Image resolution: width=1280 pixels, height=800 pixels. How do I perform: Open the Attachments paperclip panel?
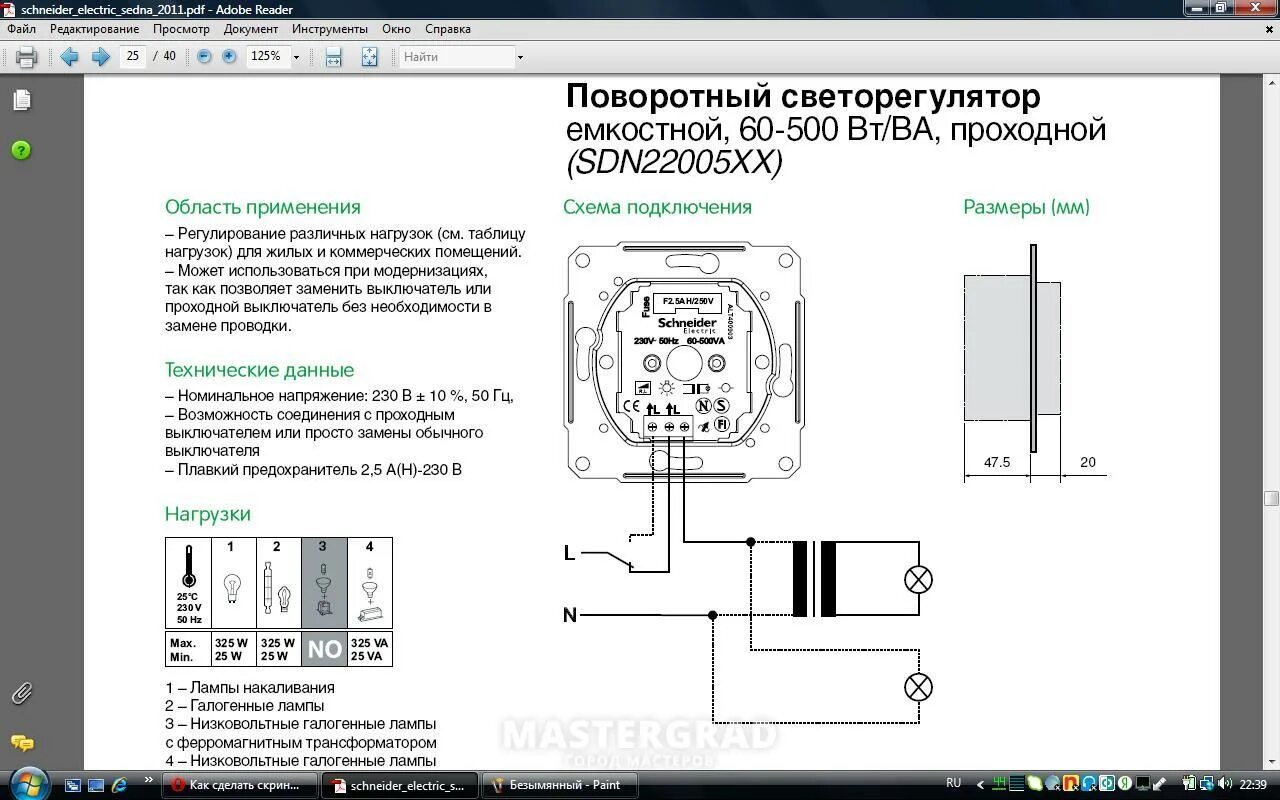click(x=21, y=693)
